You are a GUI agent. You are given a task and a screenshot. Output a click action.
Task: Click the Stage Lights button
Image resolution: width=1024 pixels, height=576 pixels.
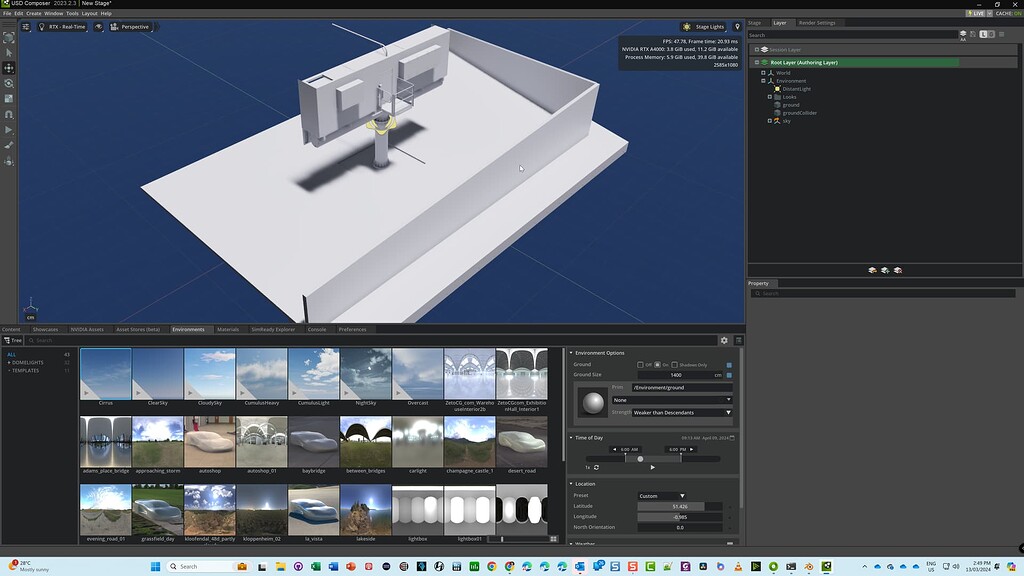pos(703,27)
